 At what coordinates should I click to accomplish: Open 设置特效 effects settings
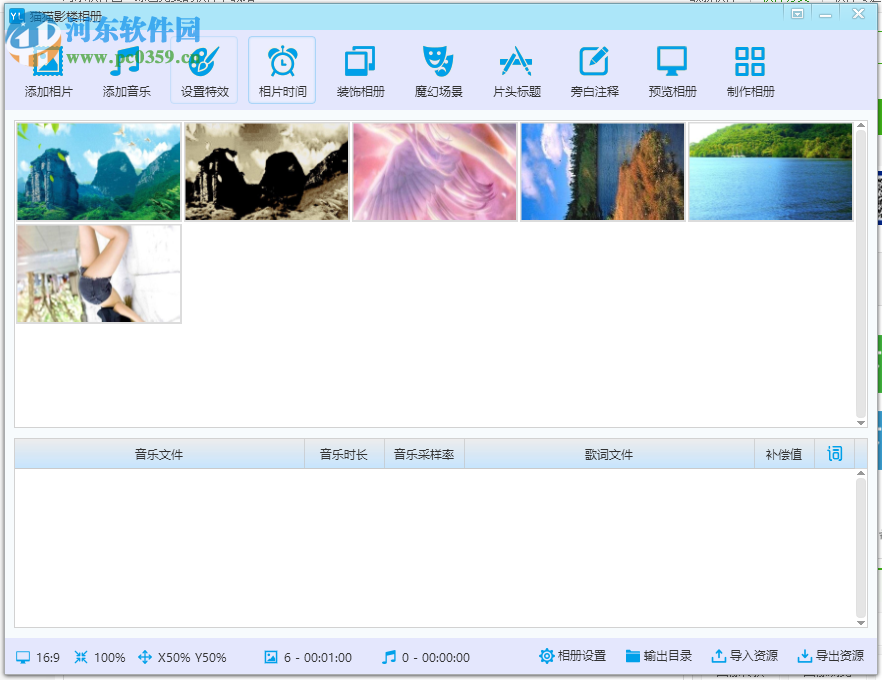click(204, 70)
